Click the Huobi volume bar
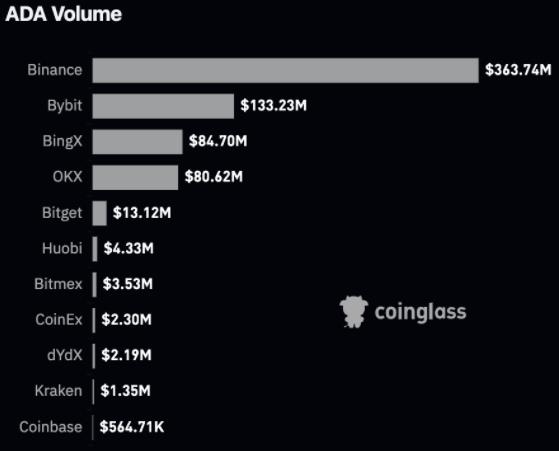This screenshot has height=451, width=559. pos(95,249)
